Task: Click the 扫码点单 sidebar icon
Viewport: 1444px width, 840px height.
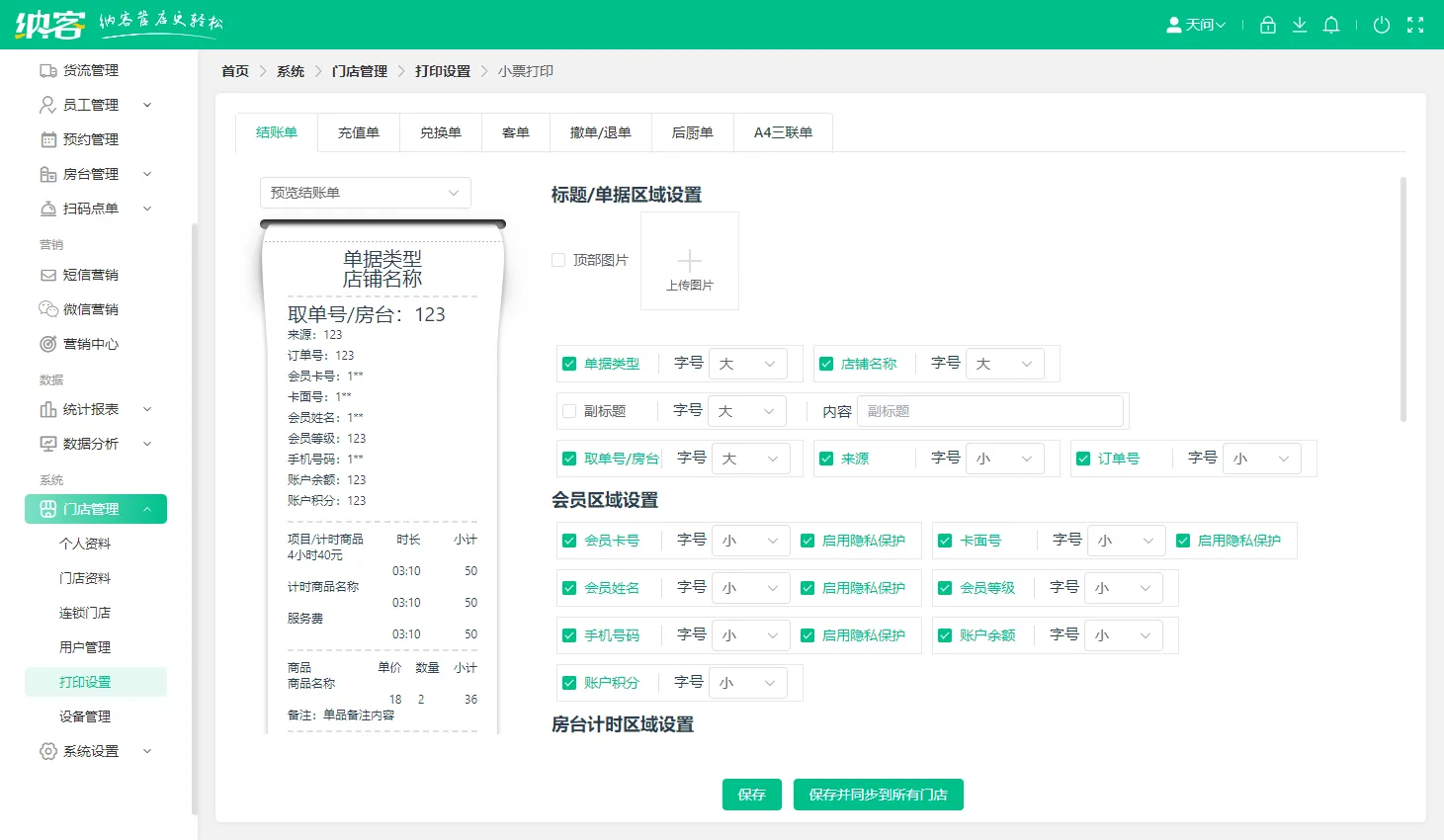Action: coord(47,209)
